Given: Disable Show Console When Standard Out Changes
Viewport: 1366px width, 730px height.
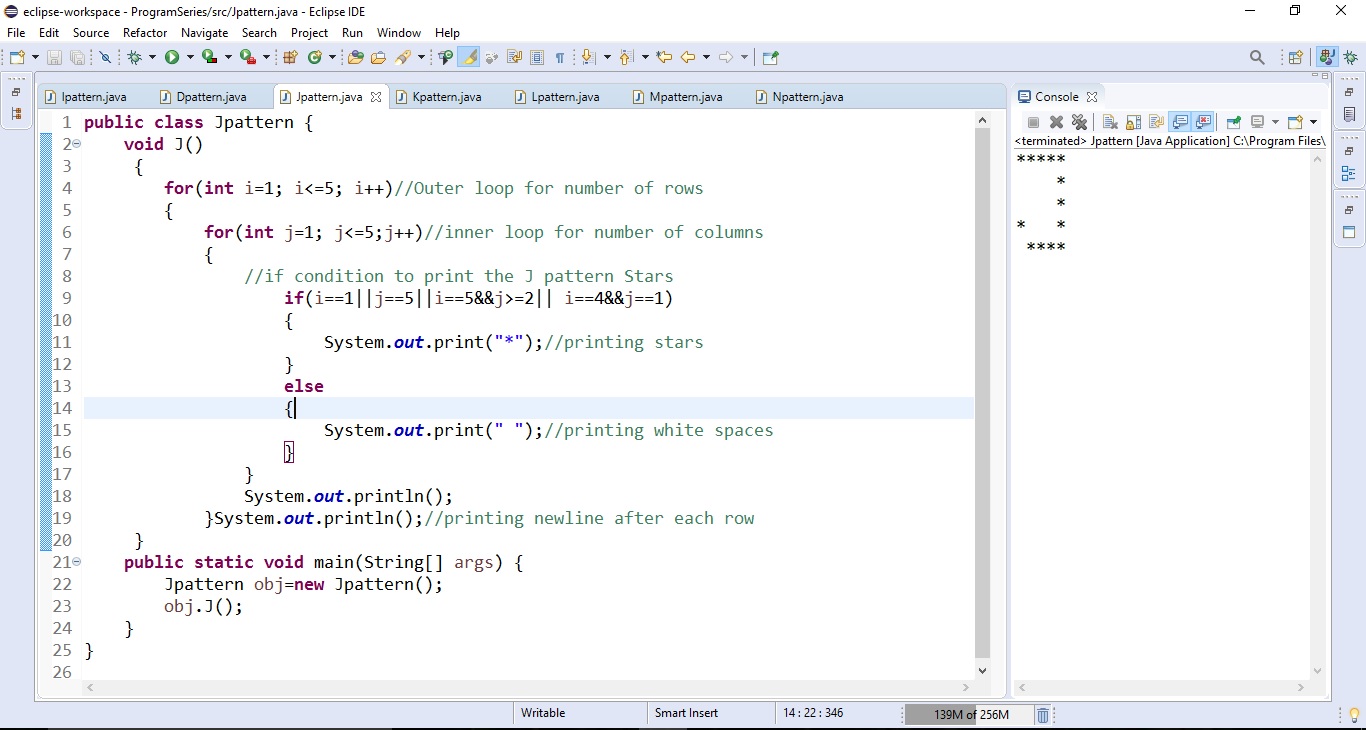Looking at the screenshot, I should (1182, 122).
